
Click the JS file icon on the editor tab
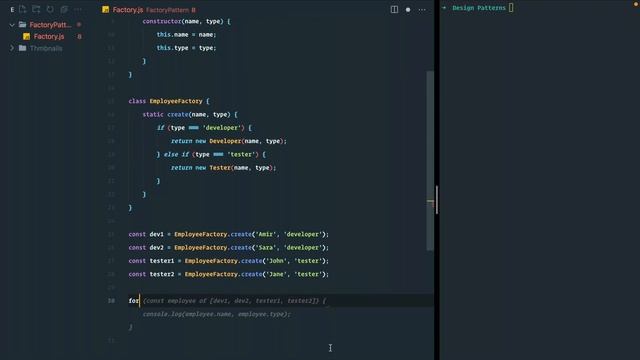click(106, 9)
